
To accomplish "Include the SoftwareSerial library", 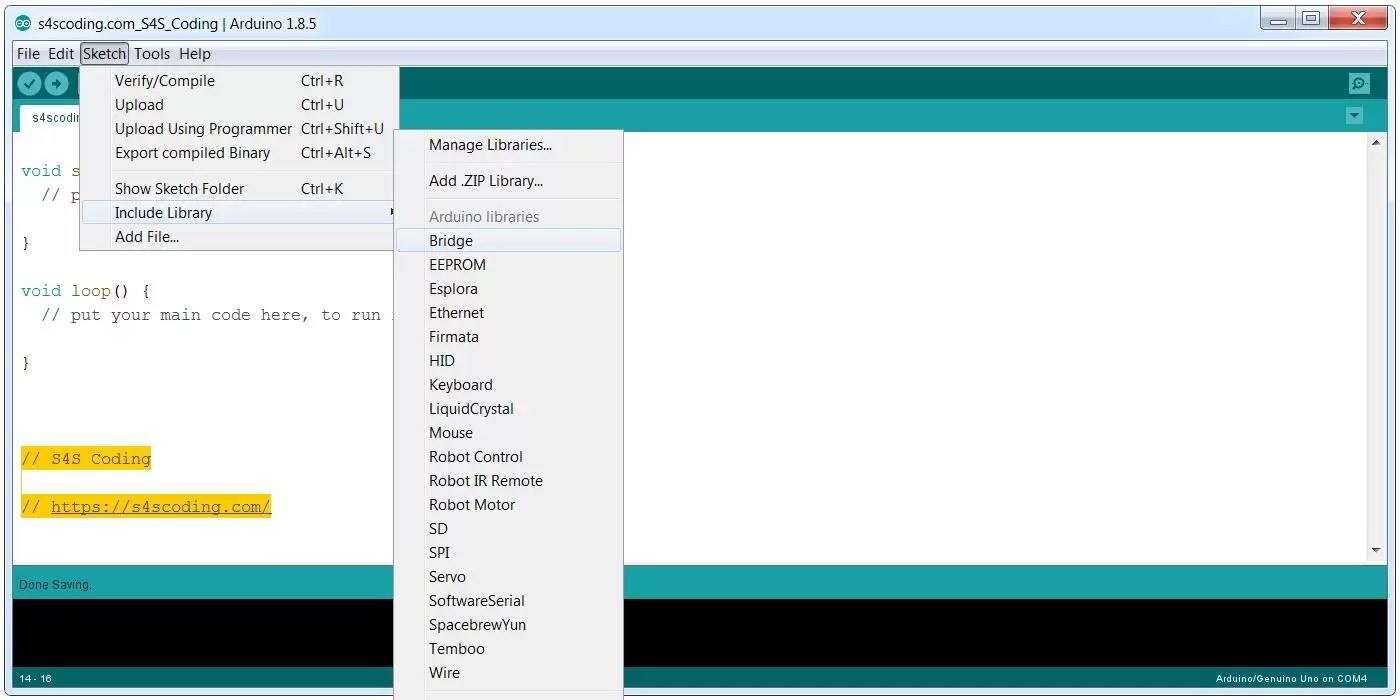I will tap(477, 600).
